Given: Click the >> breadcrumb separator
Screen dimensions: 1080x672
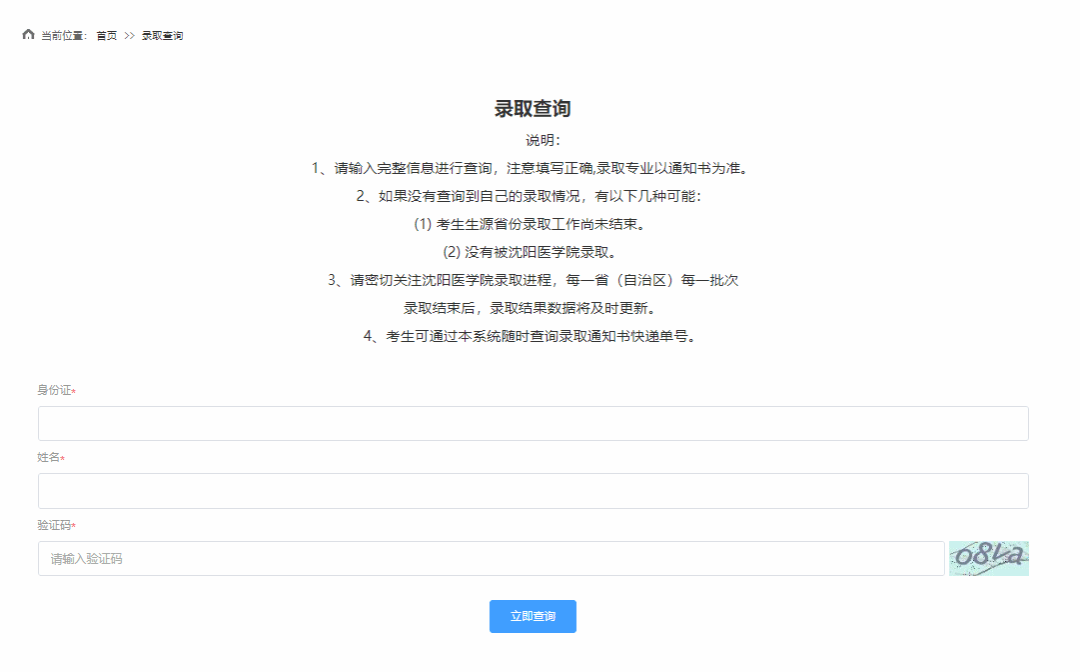Looking at the screenshot, I should point(129,36).
